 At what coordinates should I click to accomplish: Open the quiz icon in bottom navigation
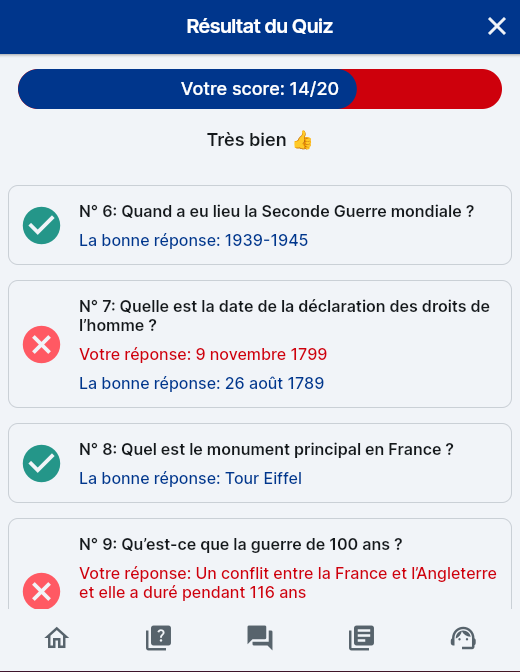tap(159, 638)
